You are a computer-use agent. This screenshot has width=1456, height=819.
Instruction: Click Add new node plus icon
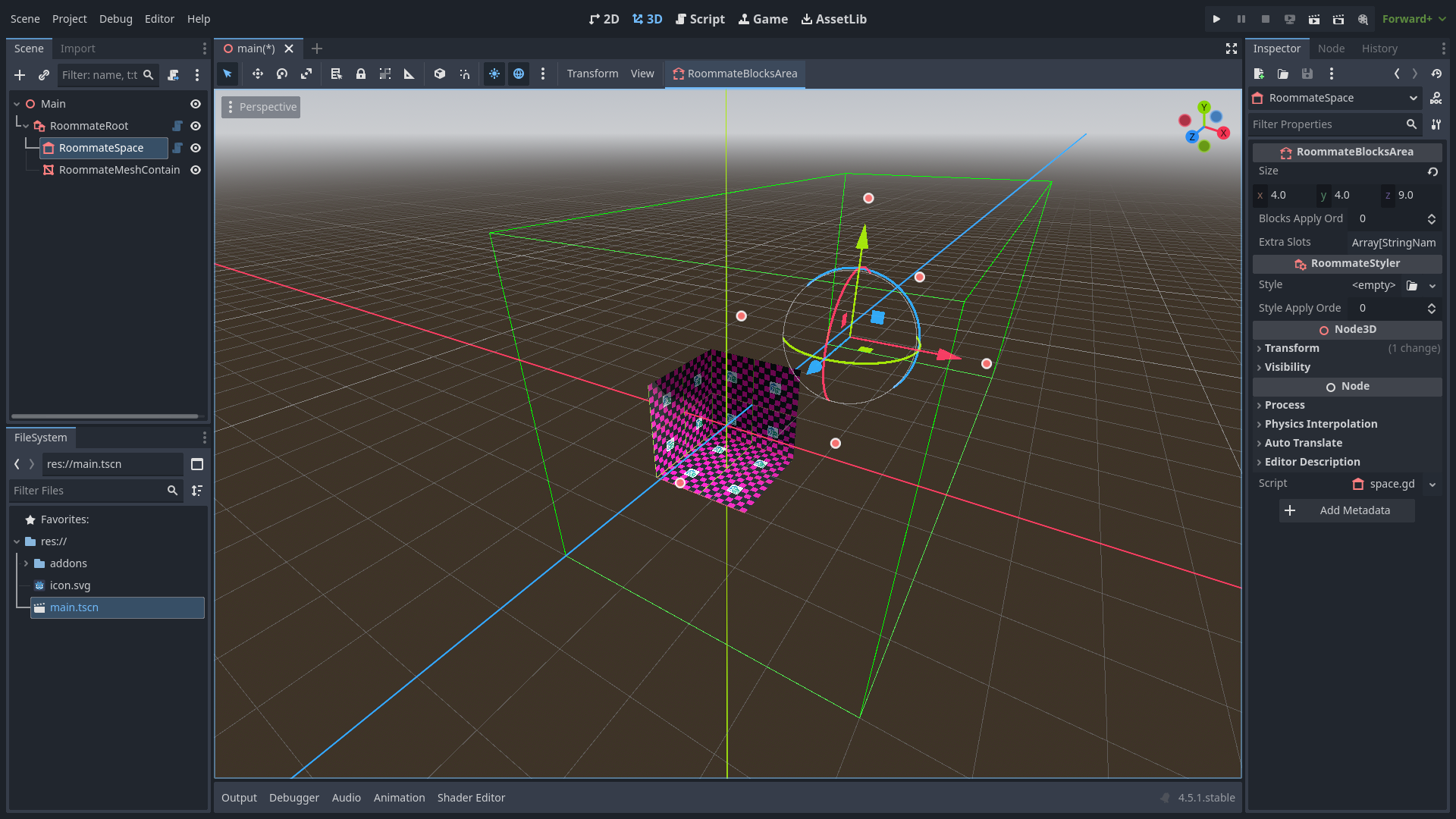click(x=20, y=75)
